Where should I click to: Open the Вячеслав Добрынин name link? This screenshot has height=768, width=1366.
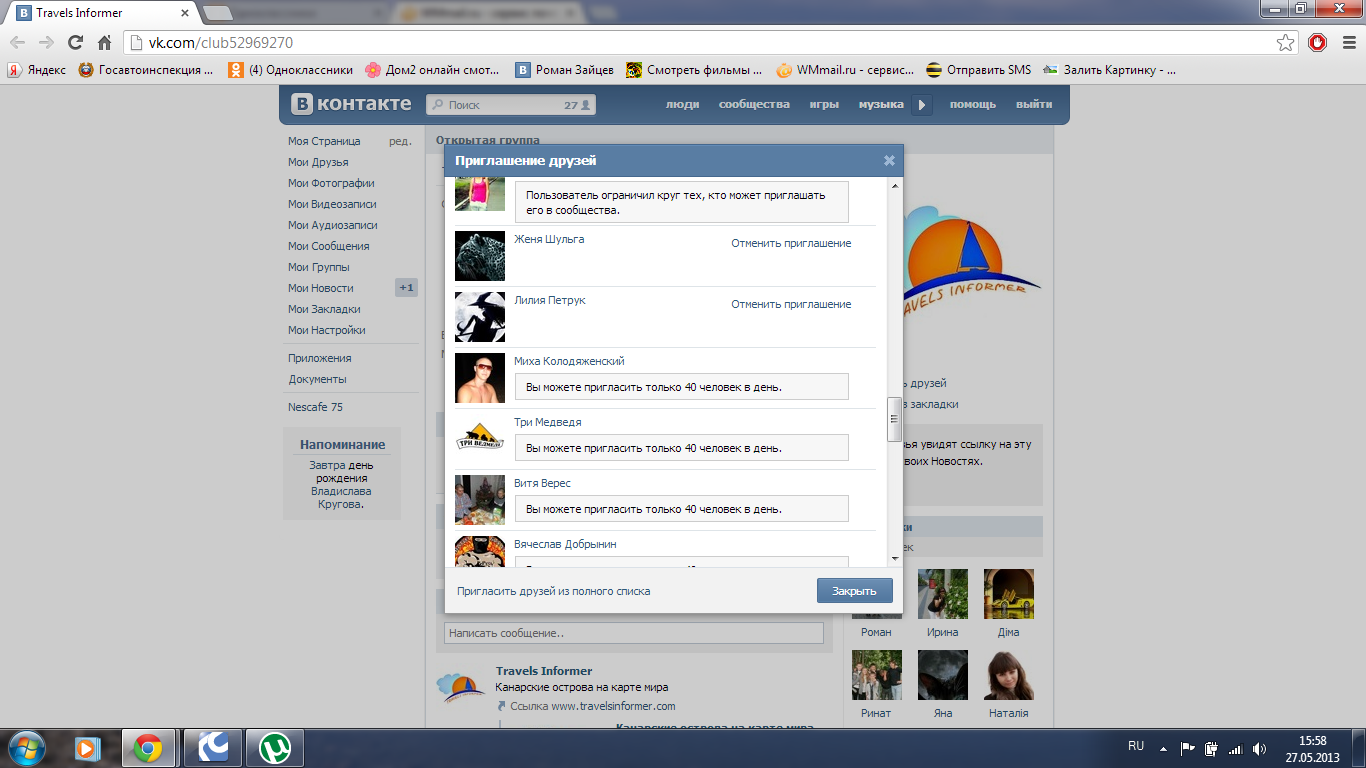pos(565,544)
